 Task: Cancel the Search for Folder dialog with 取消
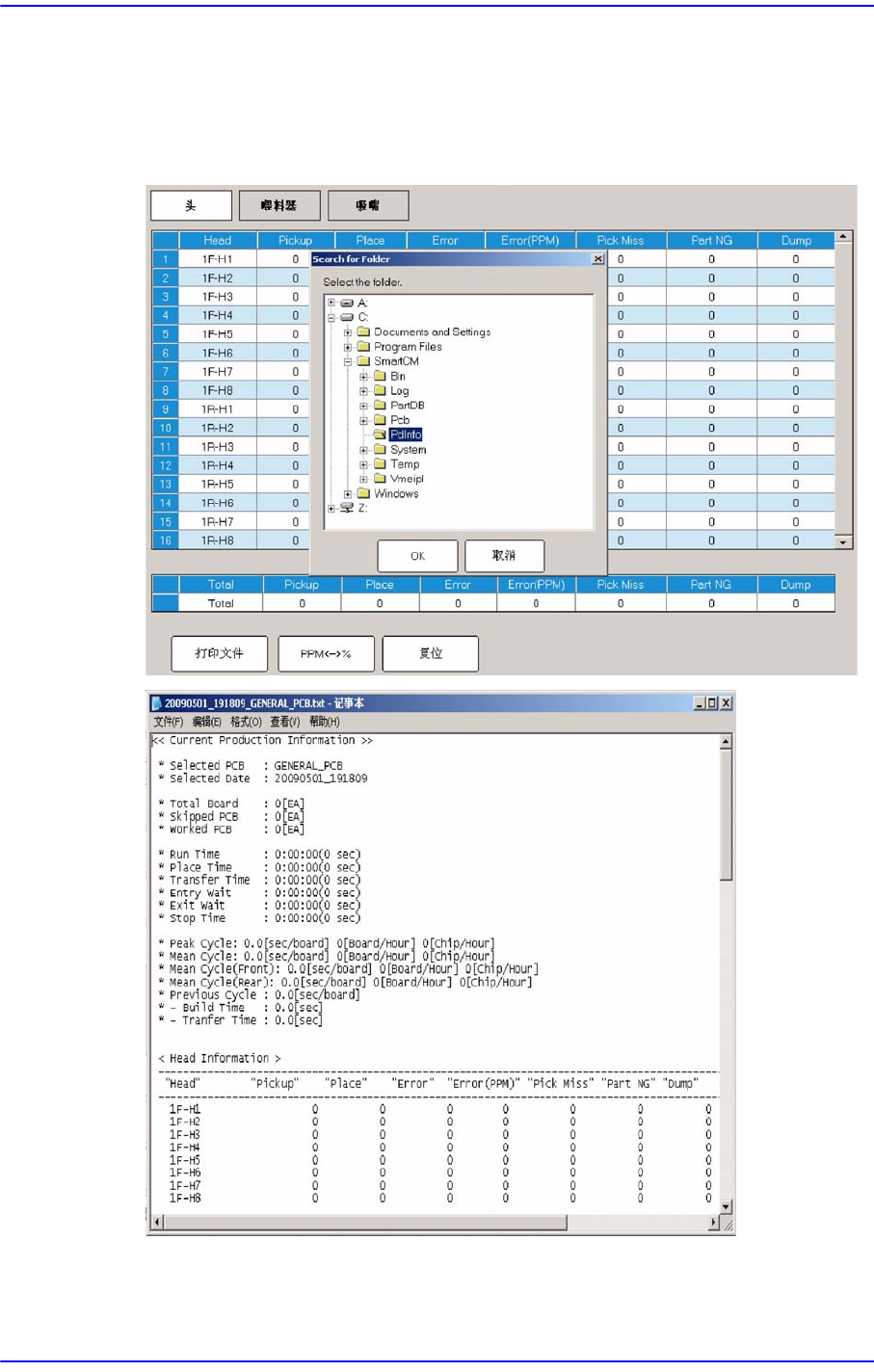504,556
